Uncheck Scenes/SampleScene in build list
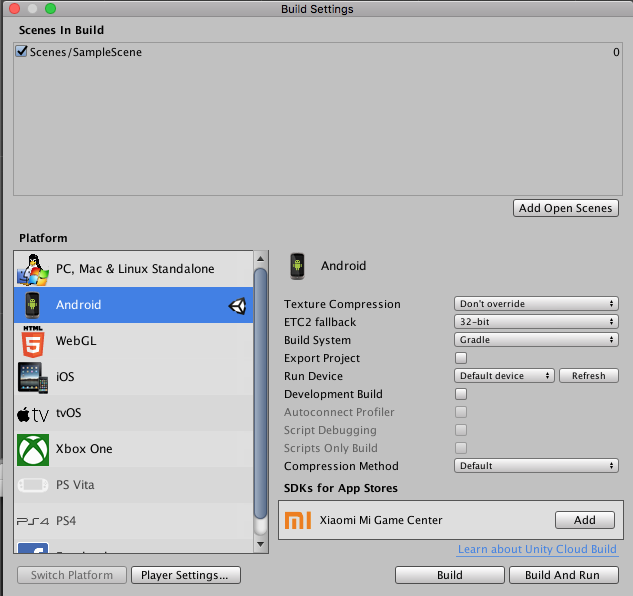This screenshot has height=596, width=633. coord(21,51)
